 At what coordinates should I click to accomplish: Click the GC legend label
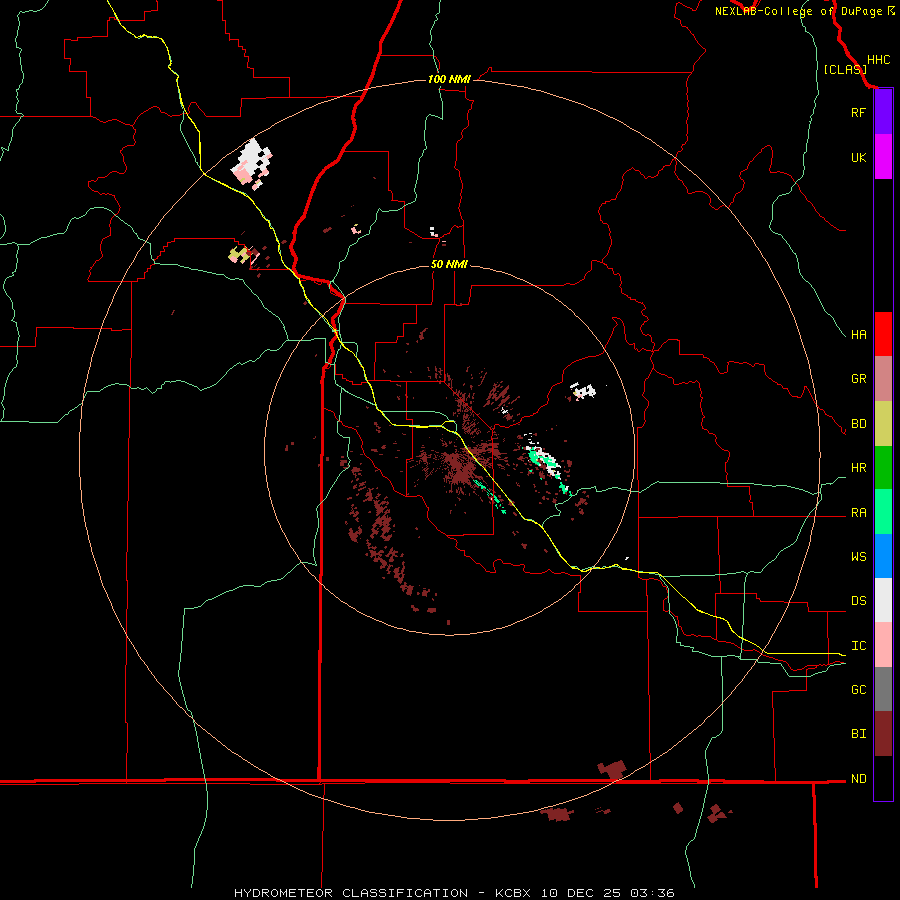[858, 690]
